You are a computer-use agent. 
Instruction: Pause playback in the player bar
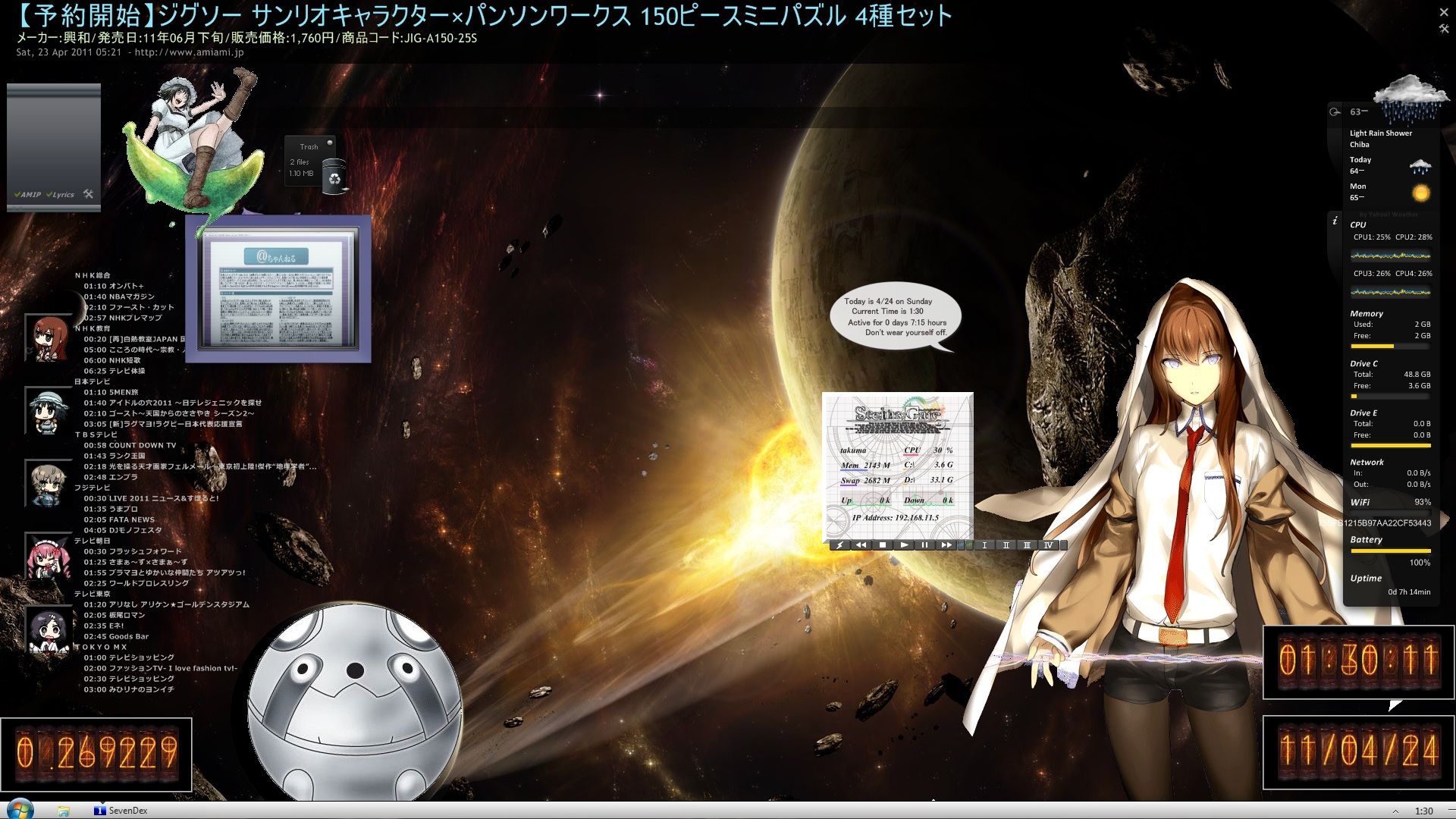(x=924, y=545)
